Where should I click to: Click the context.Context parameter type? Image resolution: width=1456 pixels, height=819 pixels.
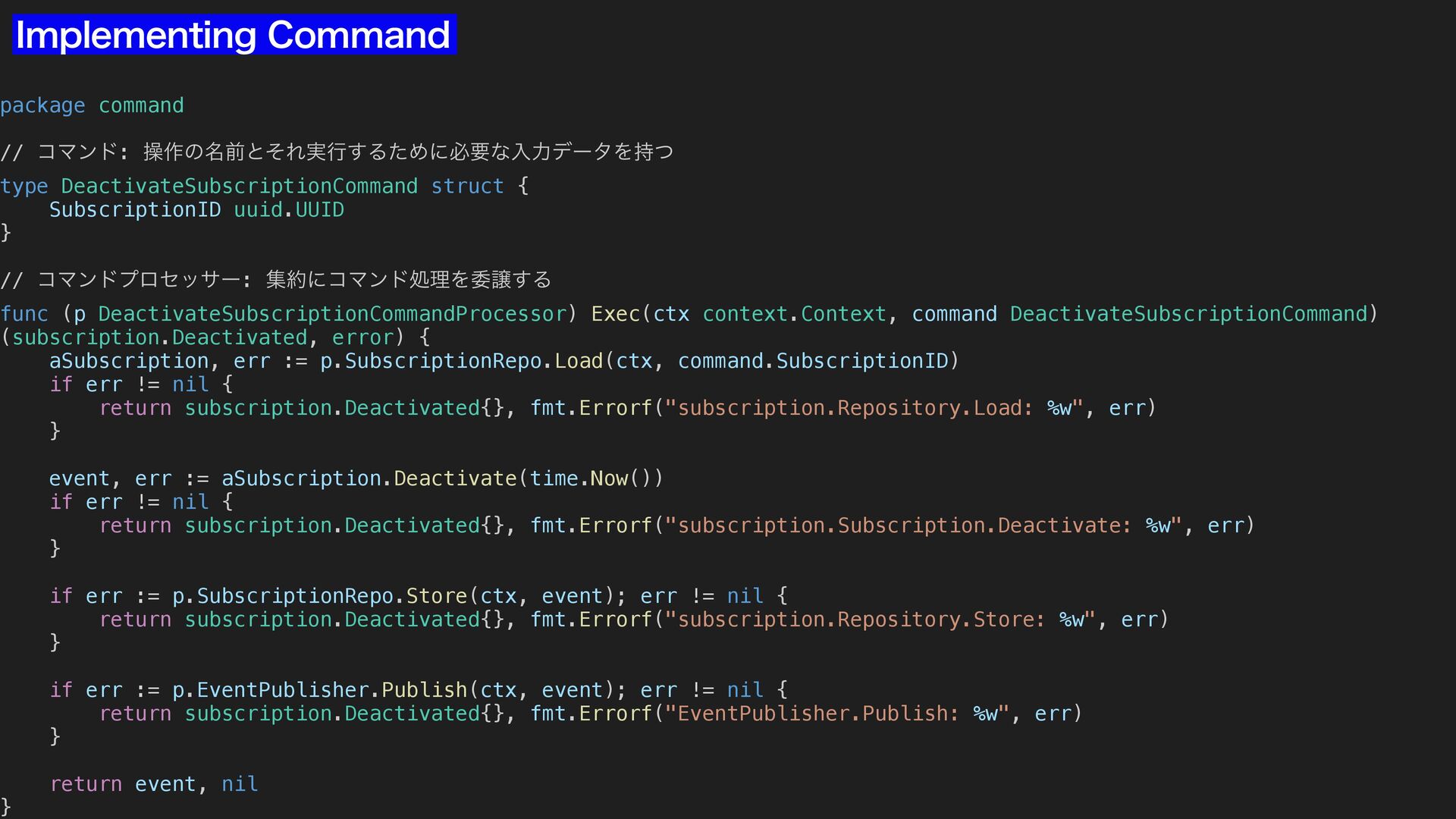[x=793, y=314]
